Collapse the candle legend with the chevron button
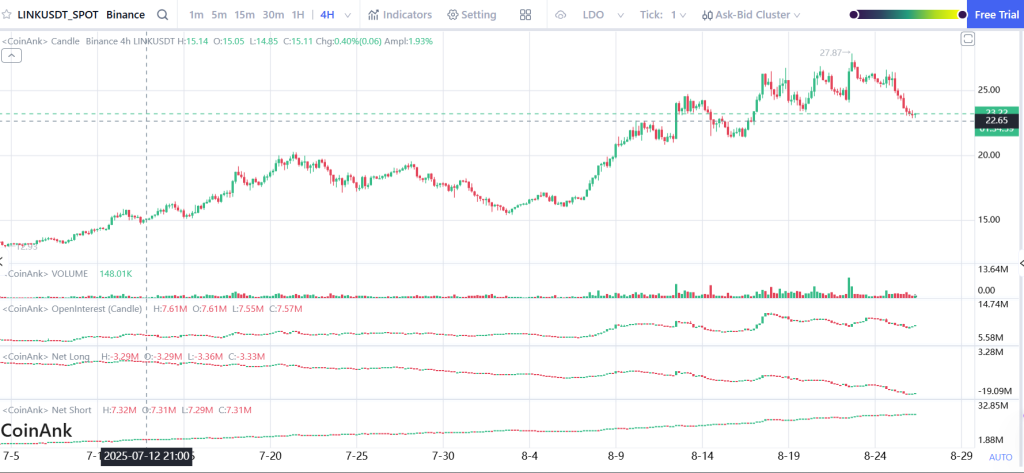The image size is (1024, 473). click(12, 56)
